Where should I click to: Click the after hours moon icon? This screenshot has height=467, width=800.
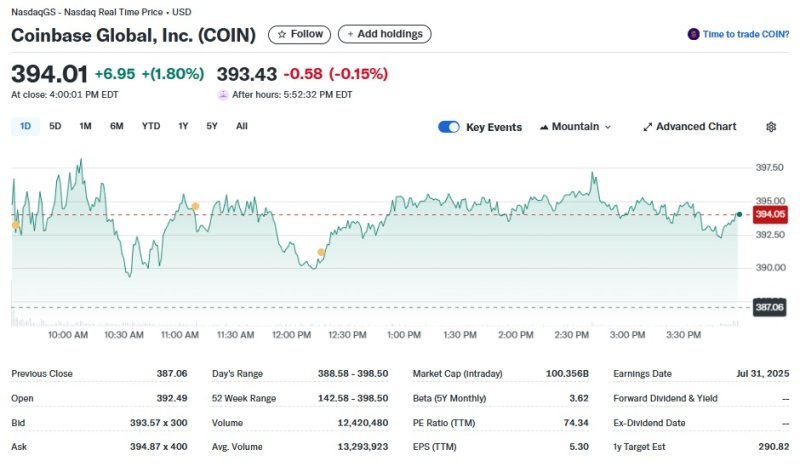222,95
